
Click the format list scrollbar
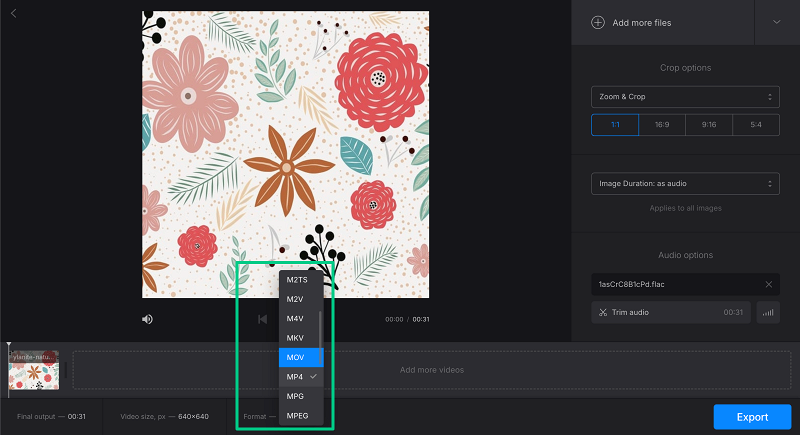point(320,336)
